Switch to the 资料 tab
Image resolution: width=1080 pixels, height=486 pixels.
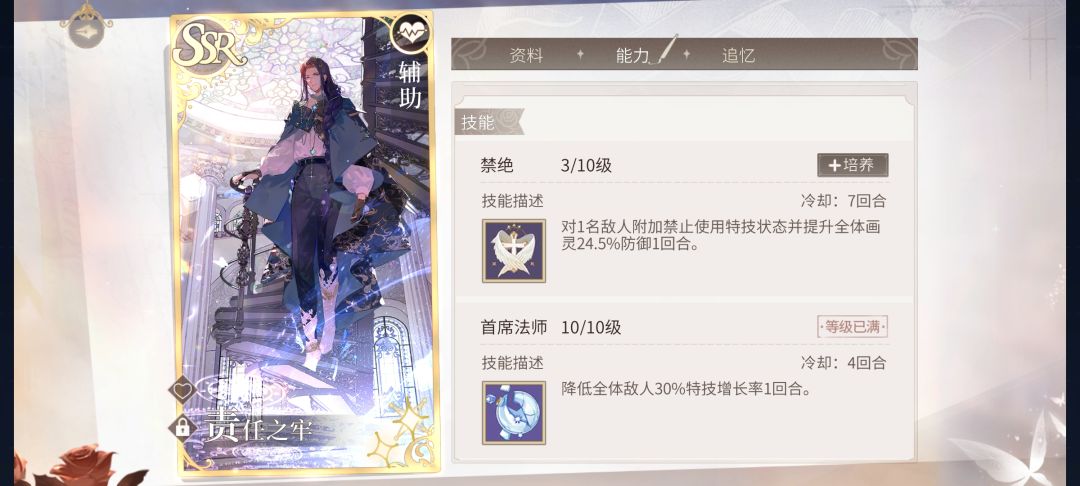coord(526,56)
